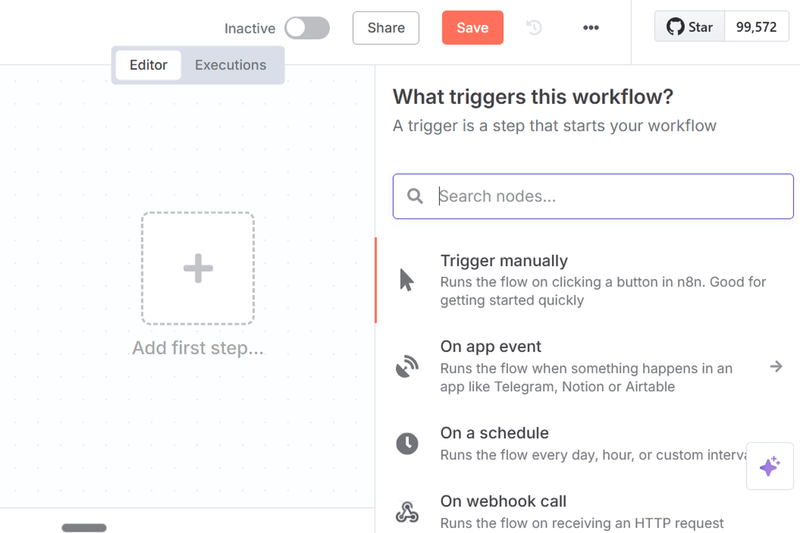Screen dimensions: 800x533
Task: Select the Editor tab
Action: pyautogui.click(x=148, y=65)
